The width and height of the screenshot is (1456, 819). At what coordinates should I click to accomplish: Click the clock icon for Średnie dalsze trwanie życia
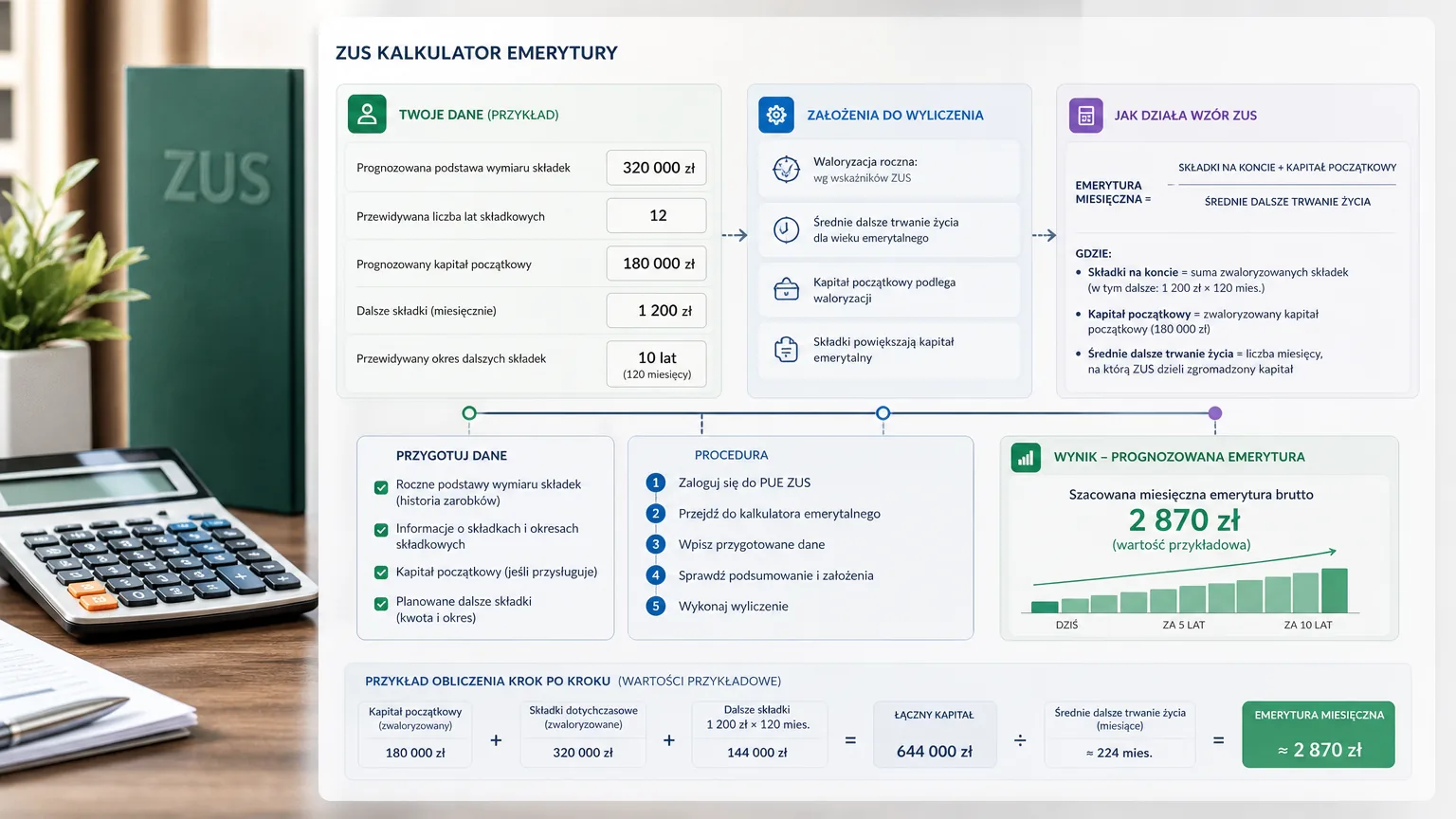pos(787,229)
